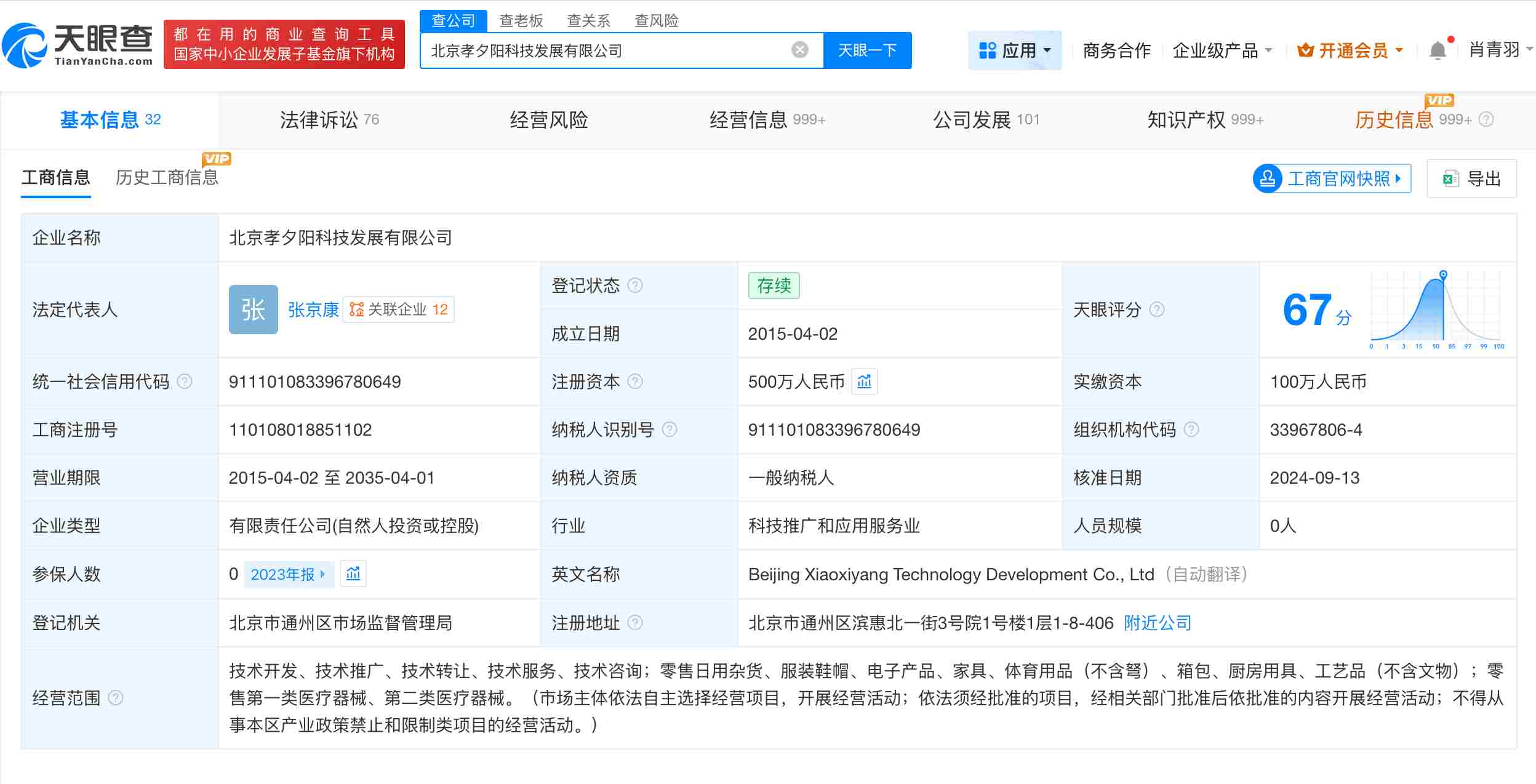
Task: Clear the search box with the X icon
Action: pos(798,50)
